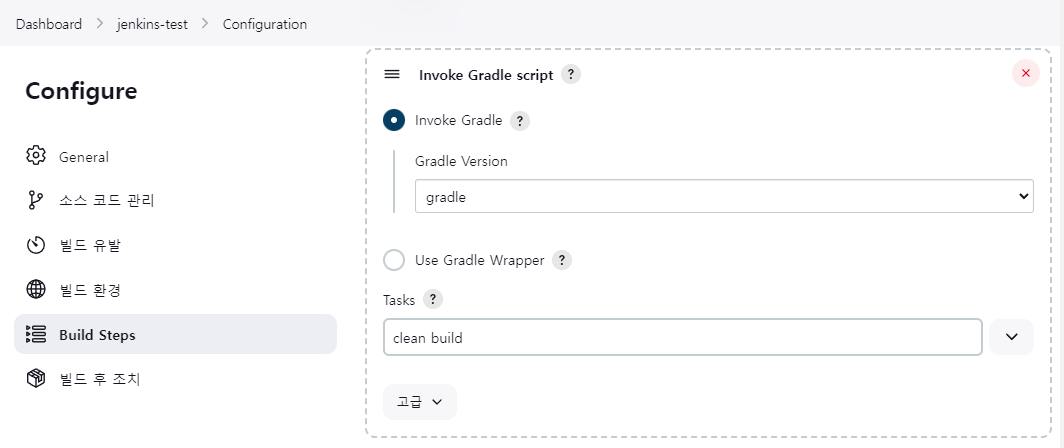The height and width of the screenshot is (448, 1064).
Task: Select the Use Gradle Wrapper radio button
Action: [x=394, y=260]
